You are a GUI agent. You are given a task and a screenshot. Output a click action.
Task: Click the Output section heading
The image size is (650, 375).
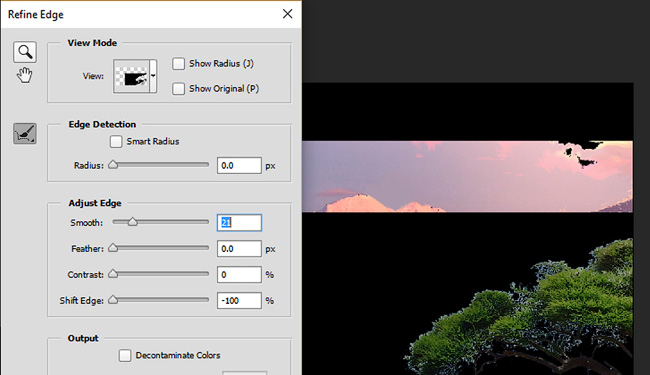point(83,338)
